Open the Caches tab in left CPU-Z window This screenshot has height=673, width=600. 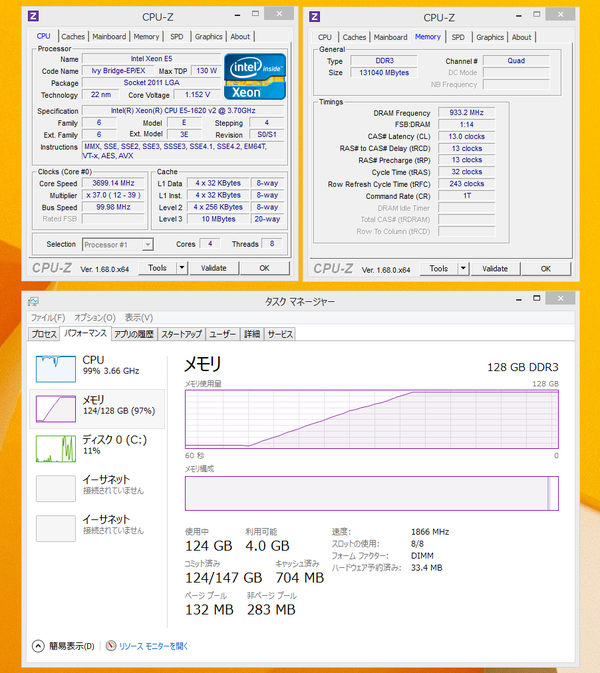tap(73, 36)
